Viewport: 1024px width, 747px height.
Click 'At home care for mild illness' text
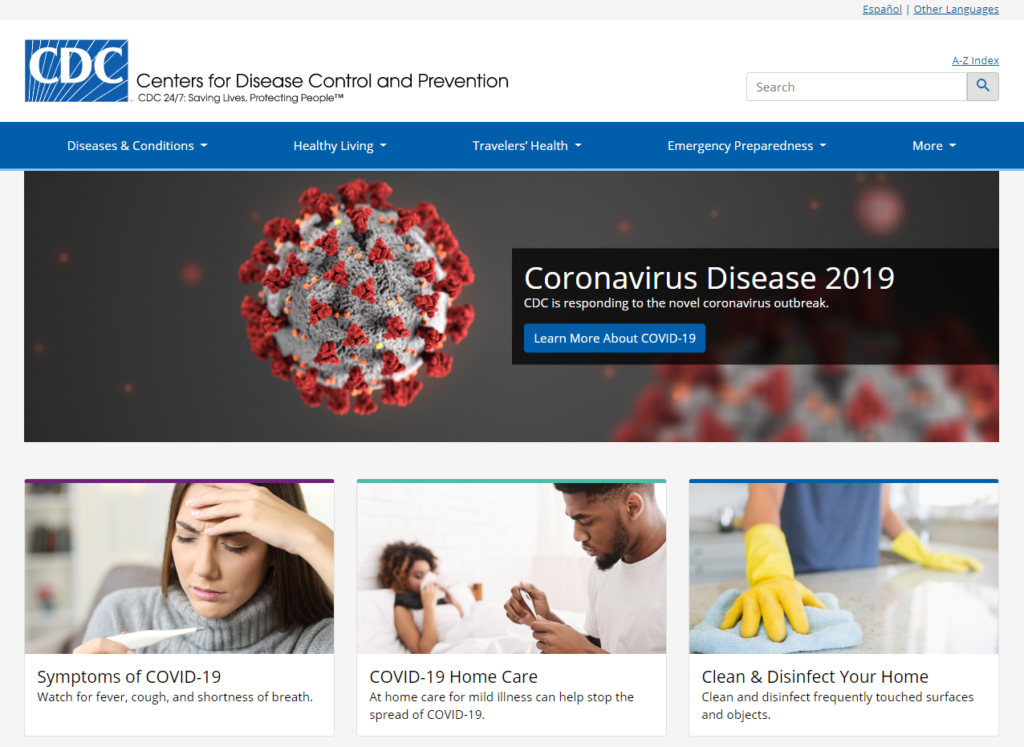(501, 705)
